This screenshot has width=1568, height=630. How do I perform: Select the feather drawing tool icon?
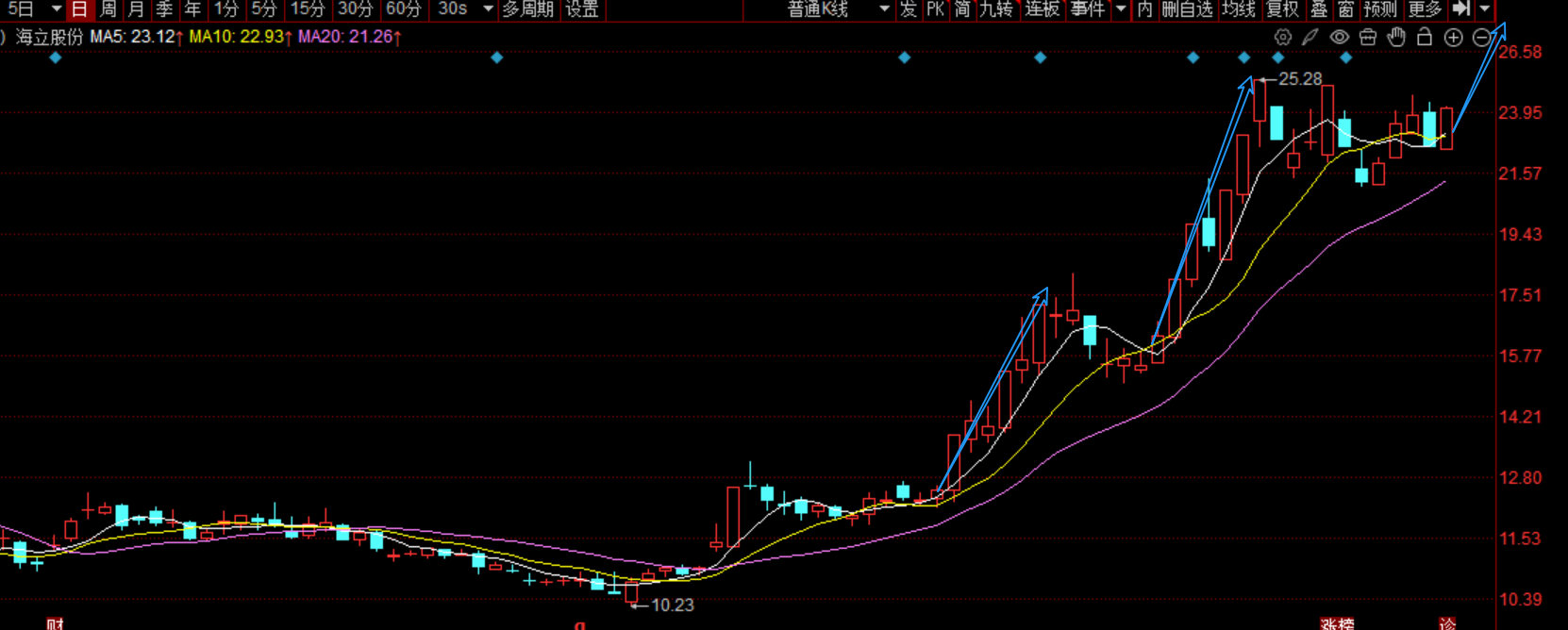(x=1310, y=38)
